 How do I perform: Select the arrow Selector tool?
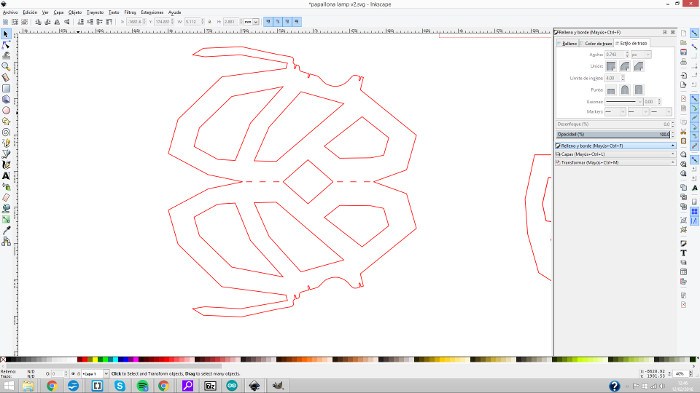6,34
